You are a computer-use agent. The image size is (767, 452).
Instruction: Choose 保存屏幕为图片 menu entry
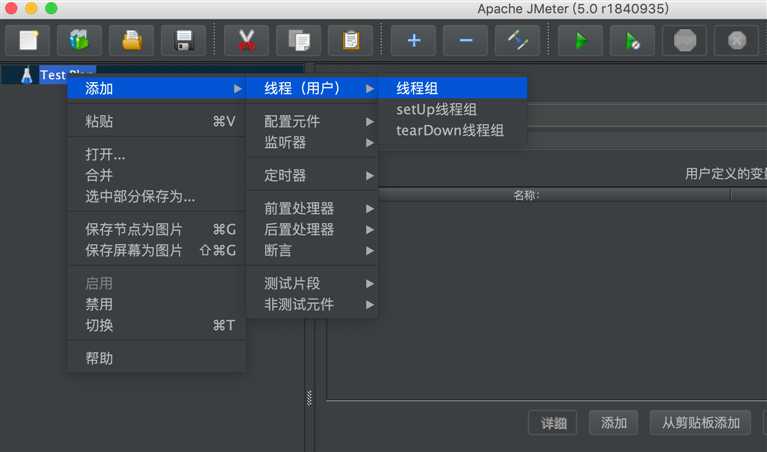pos(156,250)
